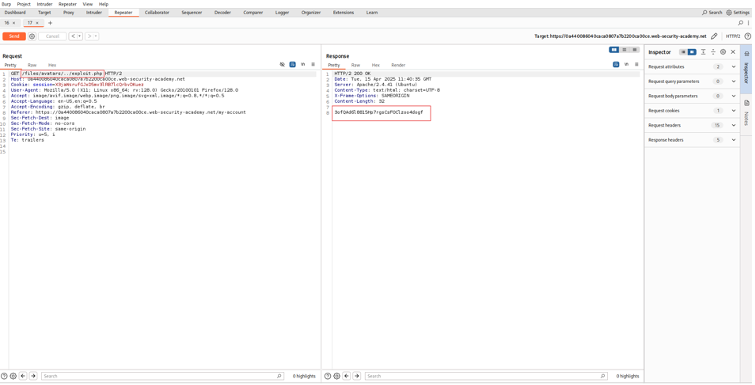Close the Inspector panel

[x=733, y=52]
